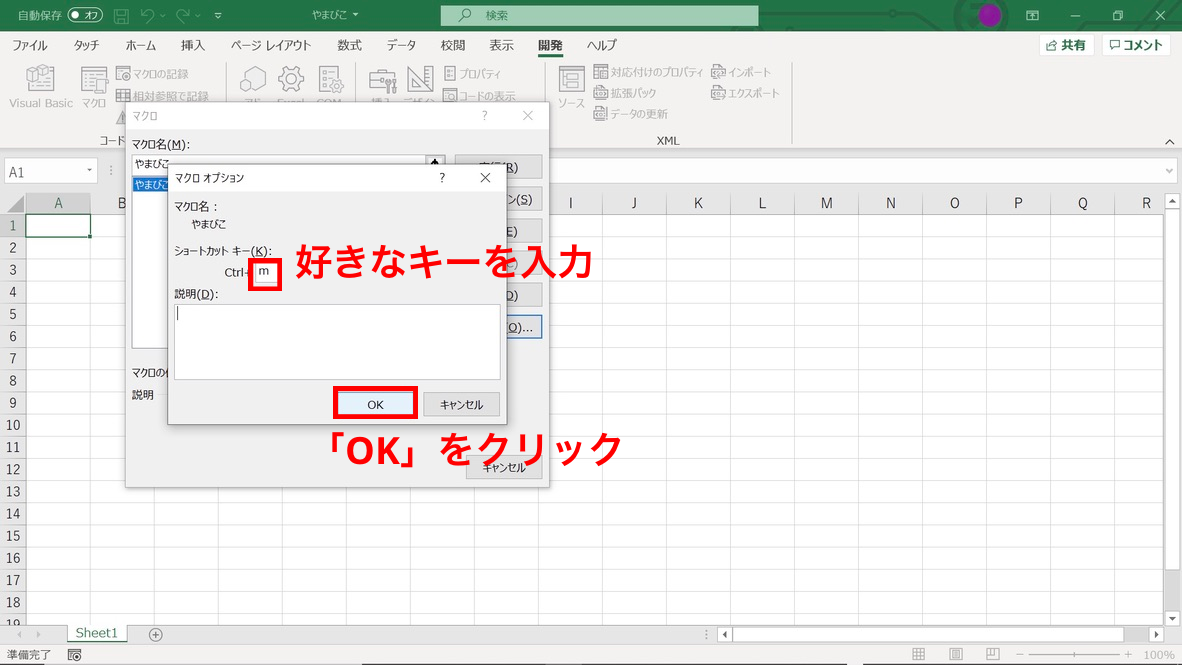The height and width of the screenshot is (665, 1182).
Task: Toggle 自動保存 switch
Action: (x=84, y=15)
